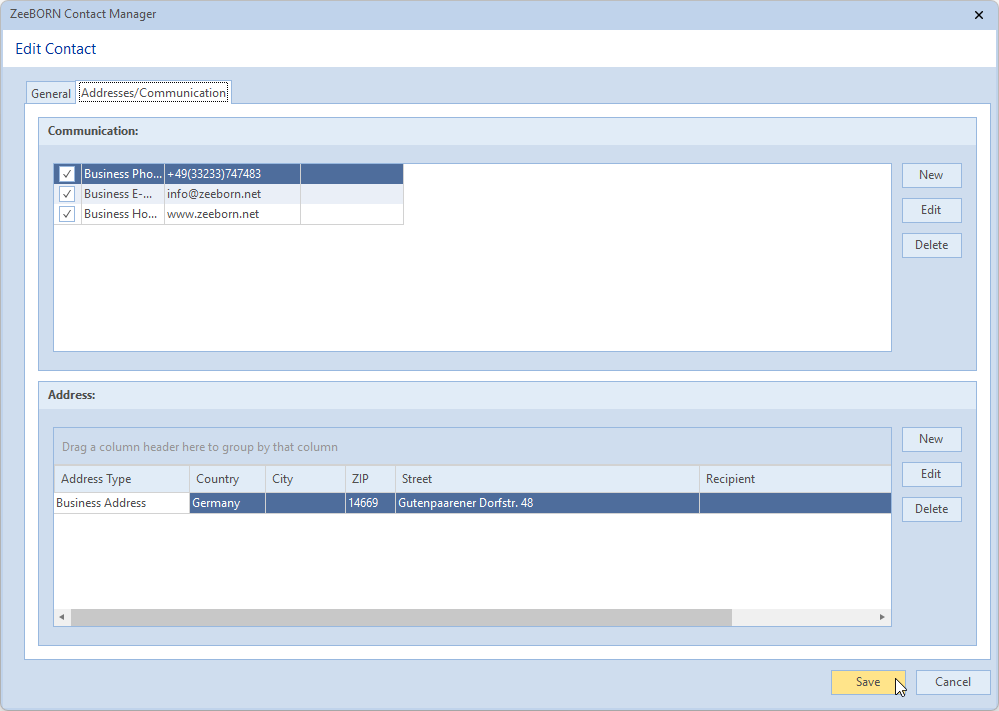Cancel editing the contact

coord(952,682)
